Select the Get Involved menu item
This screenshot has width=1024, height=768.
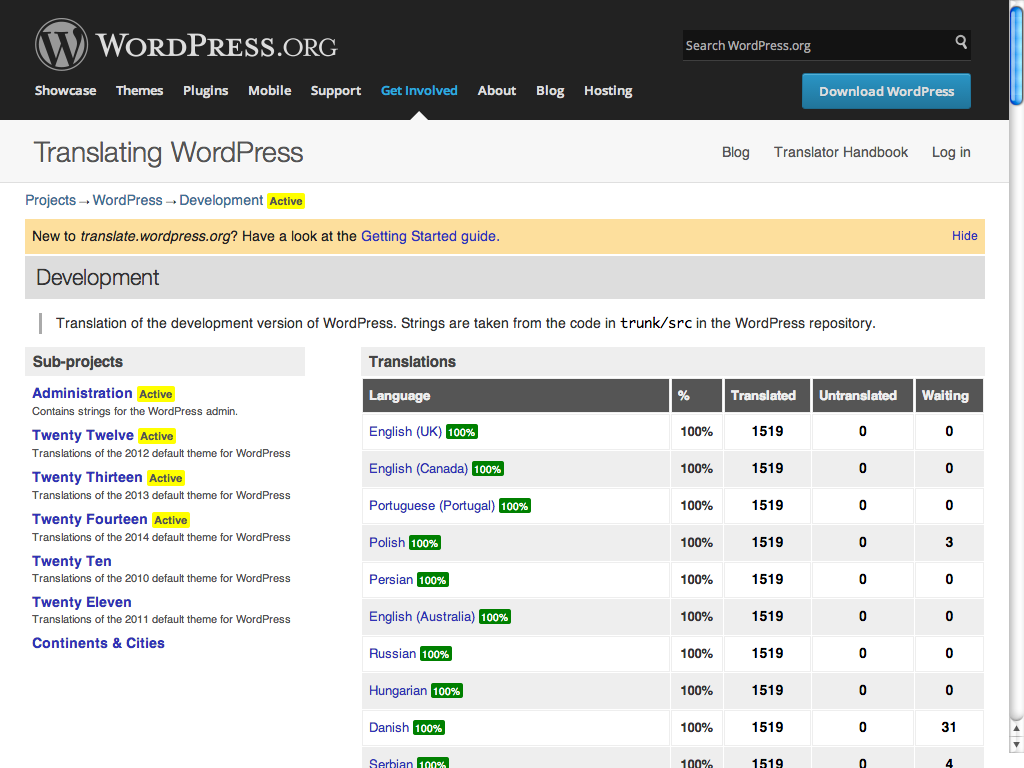[419, 91]
